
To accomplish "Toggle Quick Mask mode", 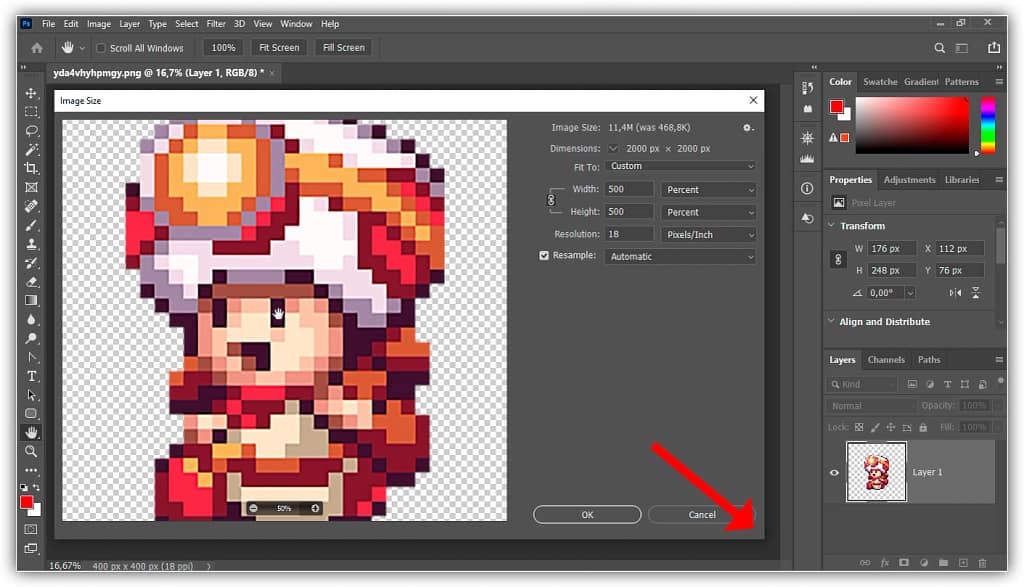I will point(31,530).
